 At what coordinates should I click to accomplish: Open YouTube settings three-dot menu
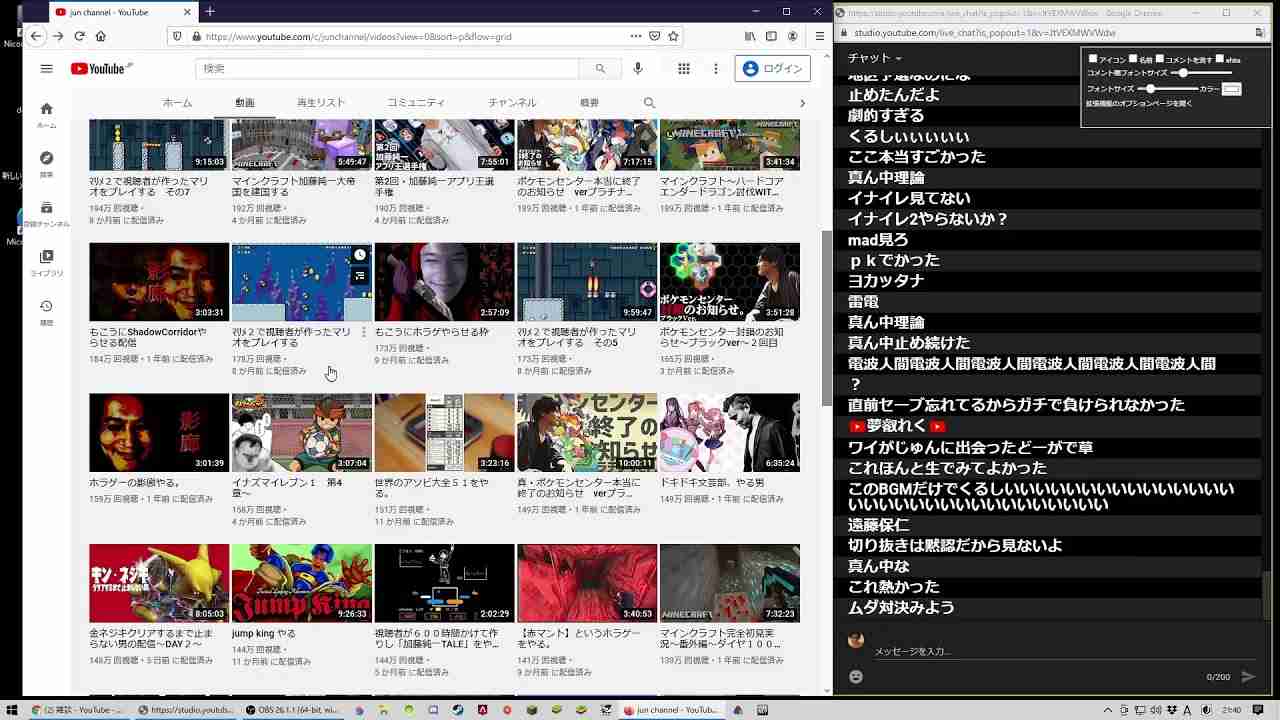coord(715,69)
